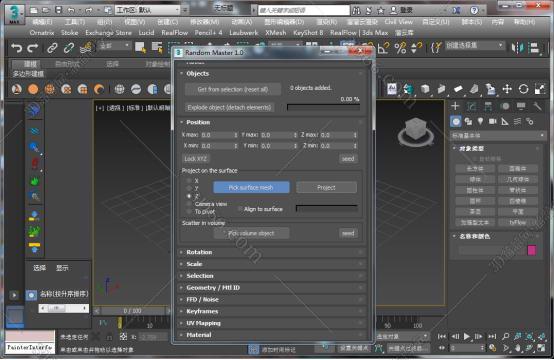Expand the FFD / Noise rollout
The width and height of the screenshot is (554, 360).
tap(272, 300)
